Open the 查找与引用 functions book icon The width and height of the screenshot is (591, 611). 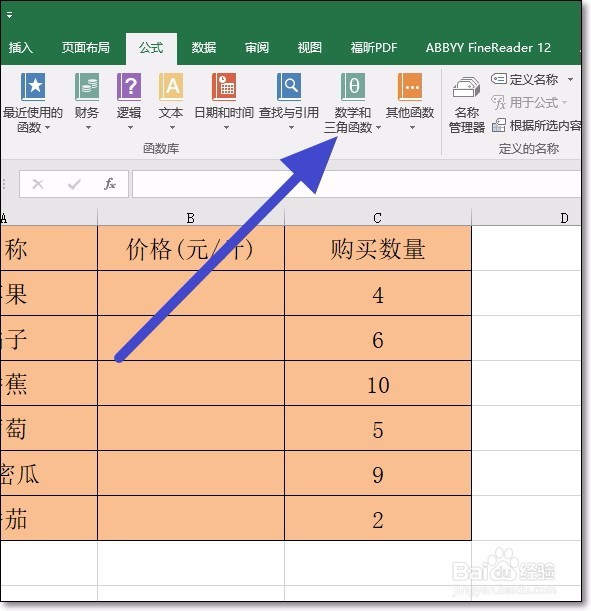point(289,87)
